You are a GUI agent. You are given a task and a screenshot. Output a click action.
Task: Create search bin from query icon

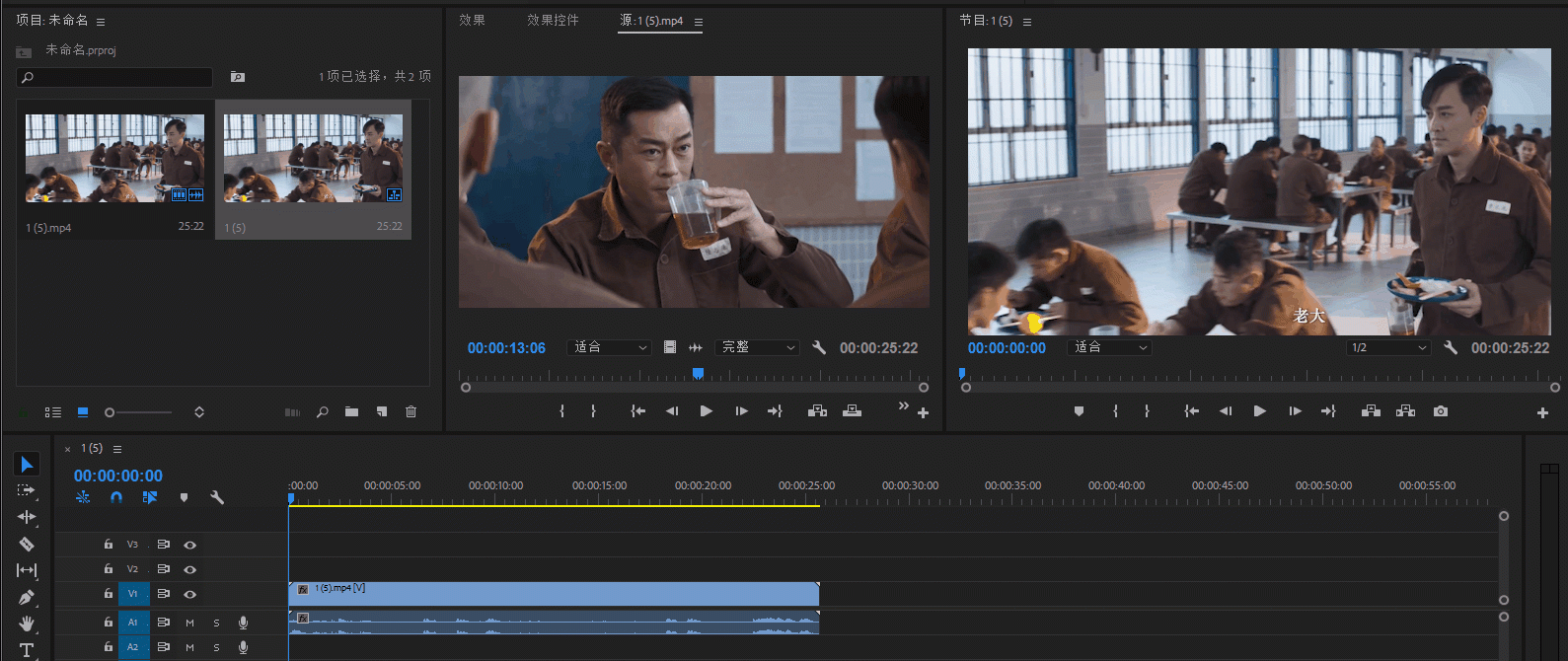(238, 77)
